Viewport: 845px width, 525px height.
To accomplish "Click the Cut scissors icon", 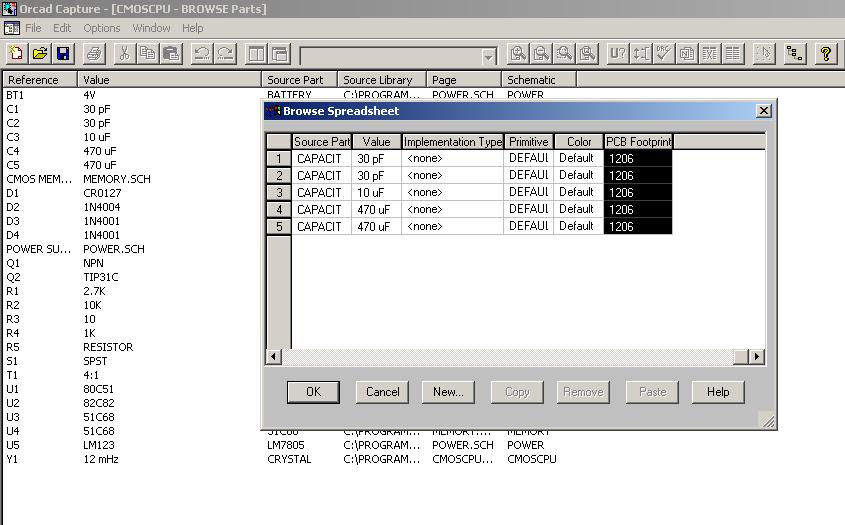I will coord(124,54).
